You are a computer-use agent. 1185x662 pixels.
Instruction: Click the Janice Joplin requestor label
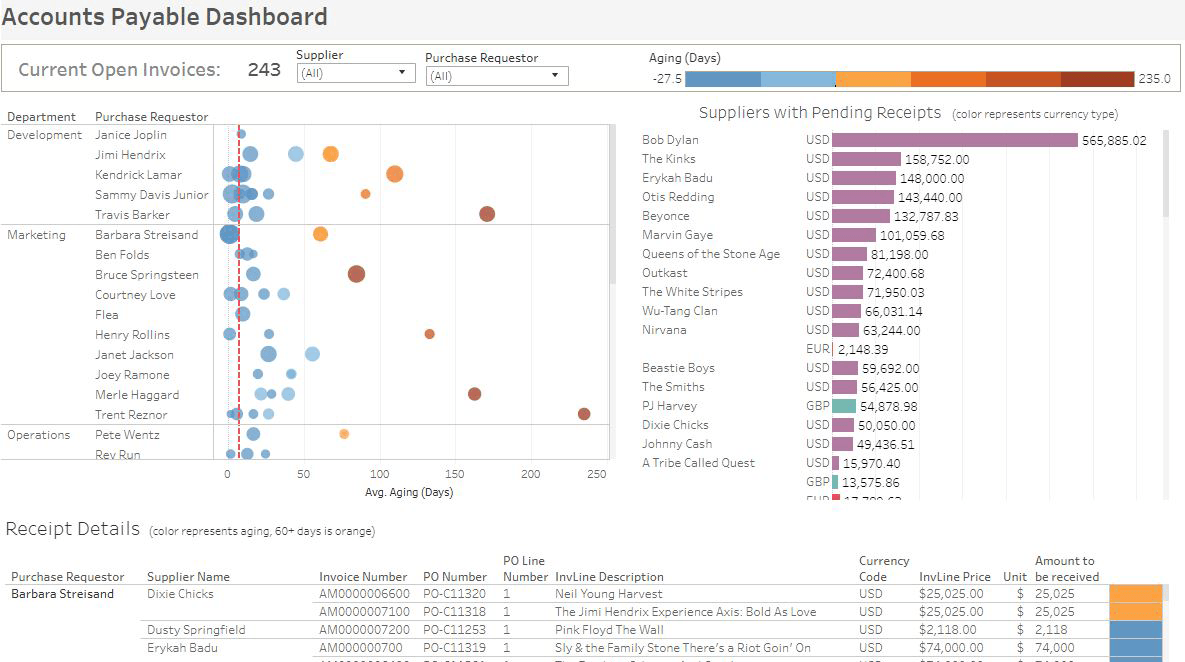pyautogui.click(x=131, y=135)
